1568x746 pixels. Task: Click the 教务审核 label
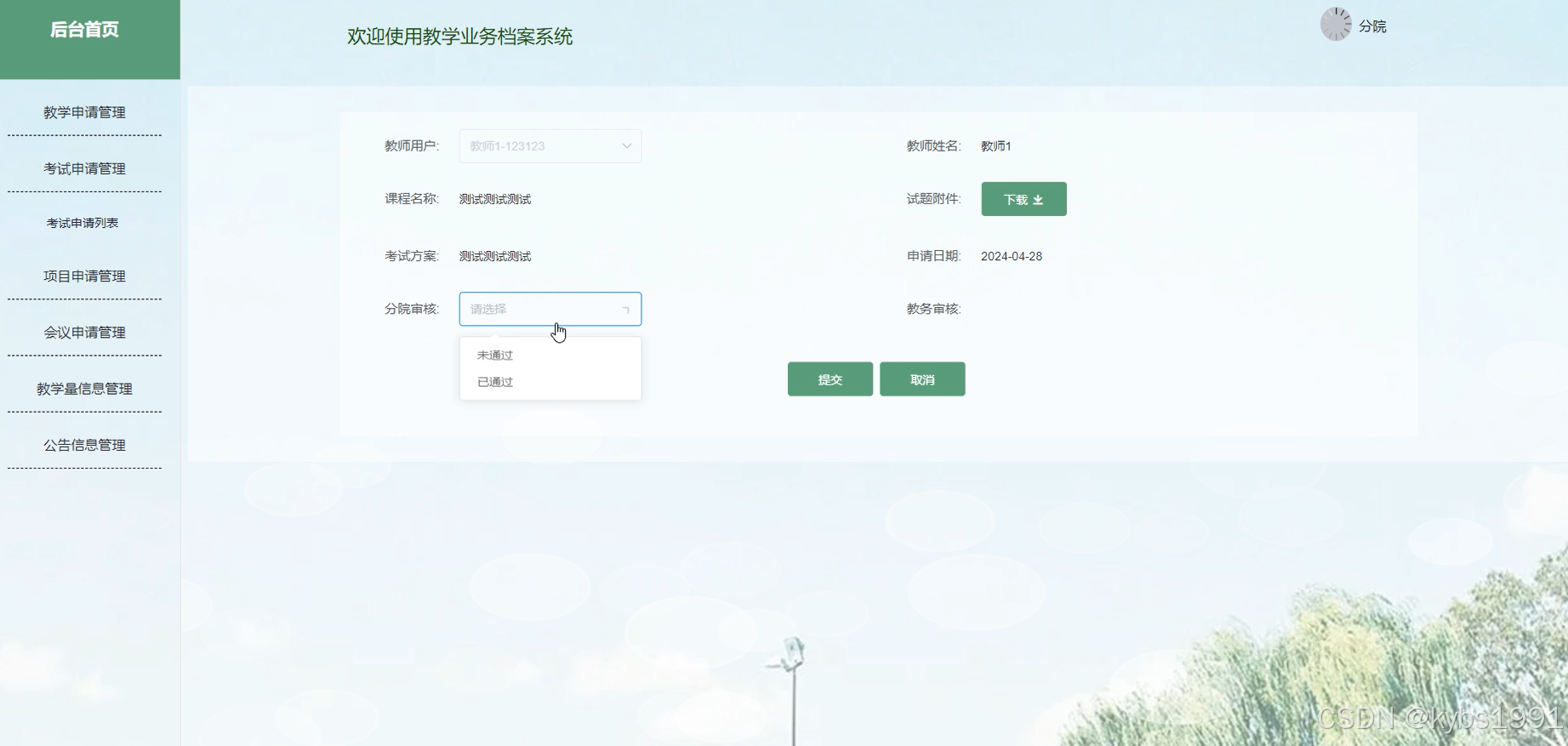[x=933, y=309]
